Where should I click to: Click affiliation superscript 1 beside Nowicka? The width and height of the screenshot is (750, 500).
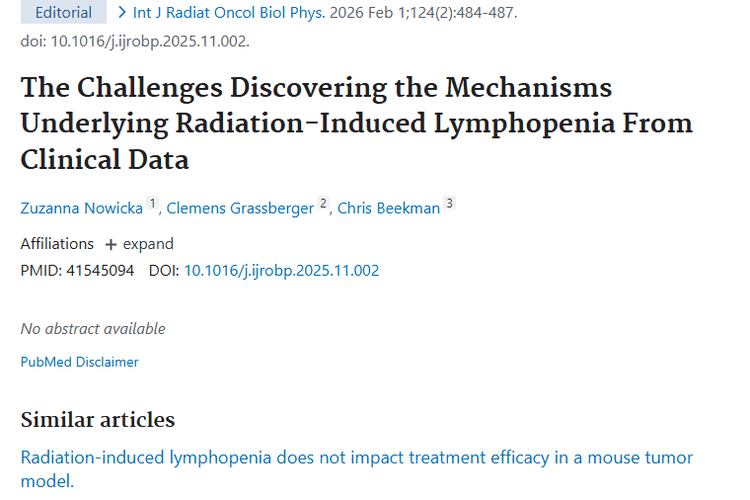pos(153,204)
